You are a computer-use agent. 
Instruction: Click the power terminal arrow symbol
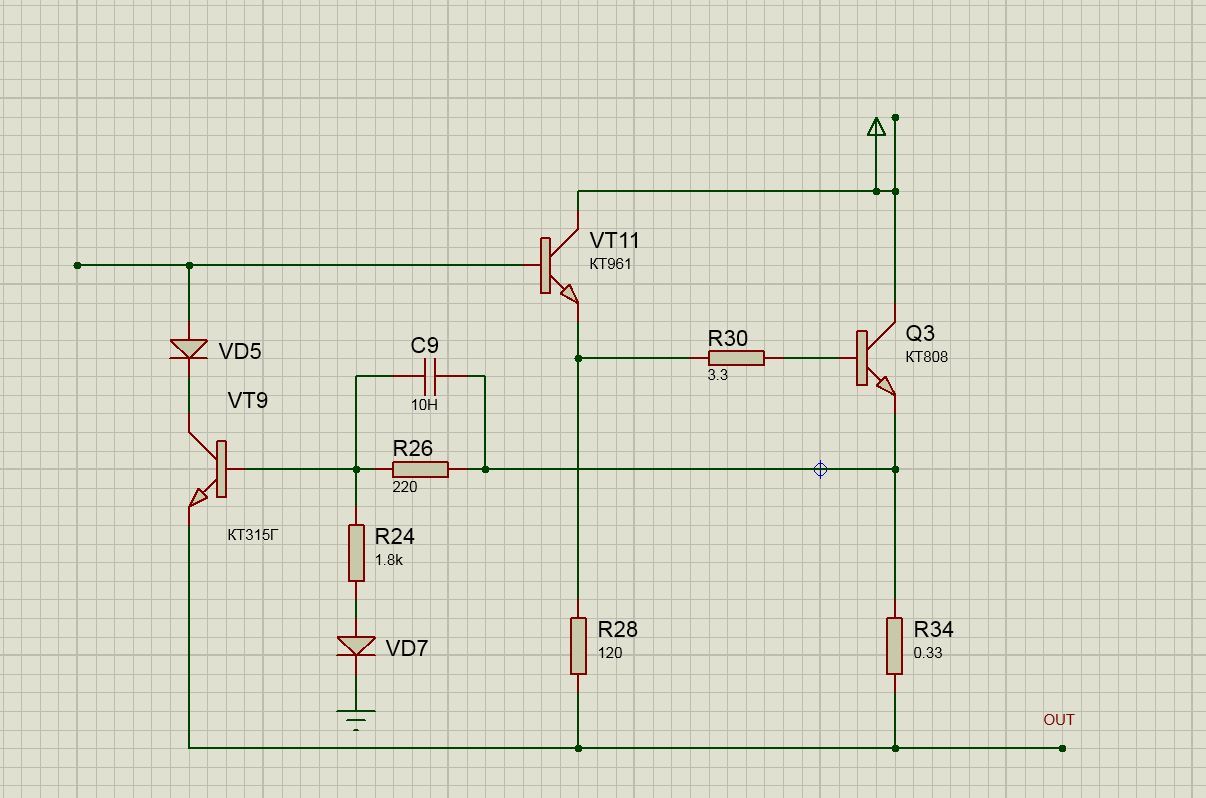(876, 127)
